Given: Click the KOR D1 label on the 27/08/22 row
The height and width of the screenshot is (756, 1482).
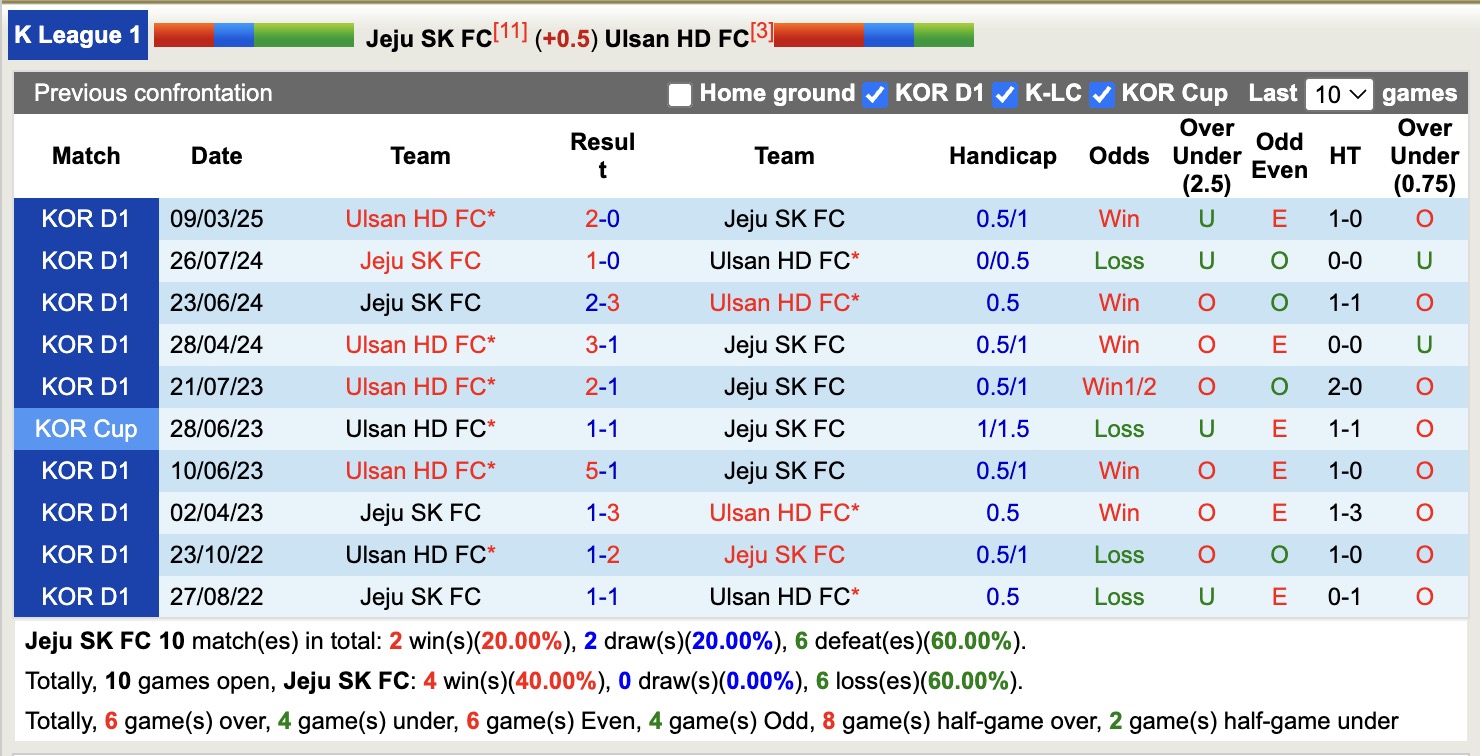Looking at the screenshot, I should [x=85, y=596].
